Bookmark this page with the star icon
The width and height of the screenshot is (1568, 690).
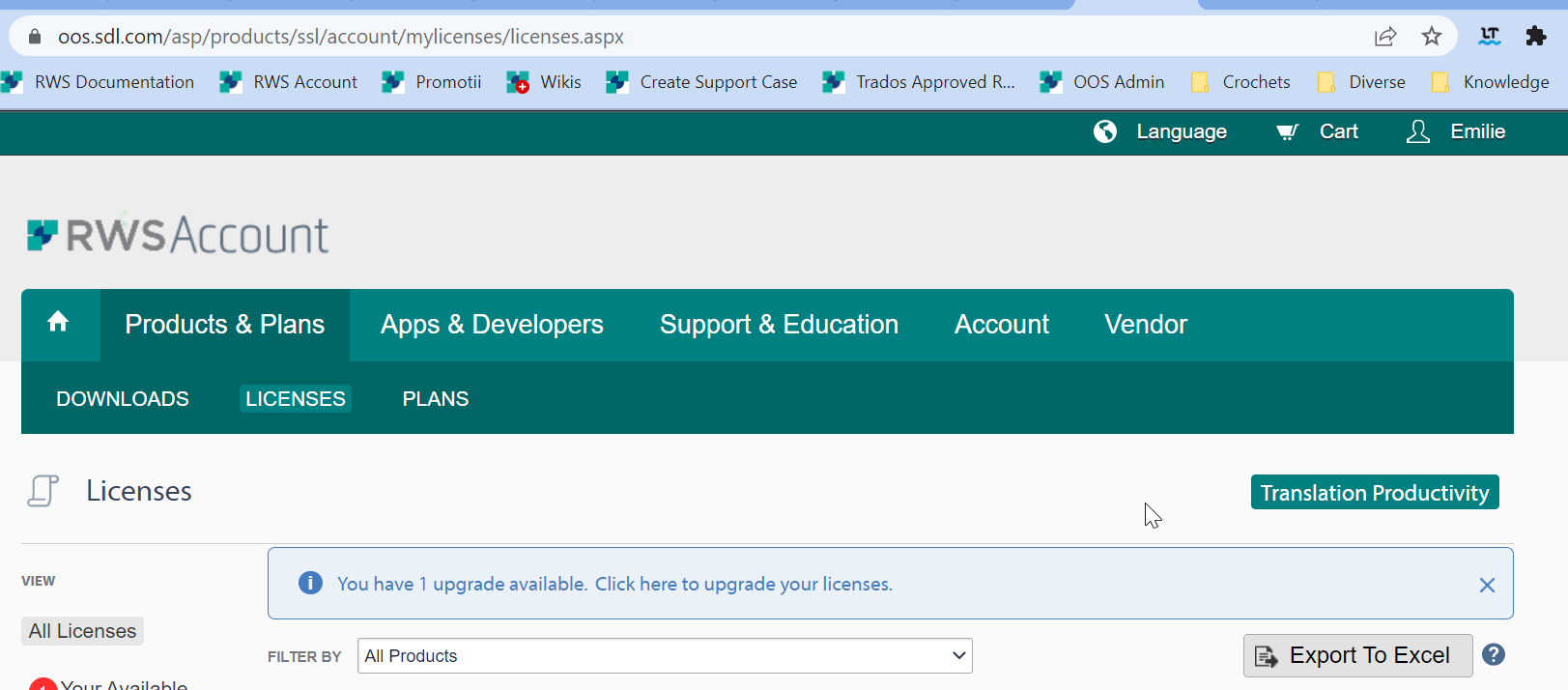1432,37
